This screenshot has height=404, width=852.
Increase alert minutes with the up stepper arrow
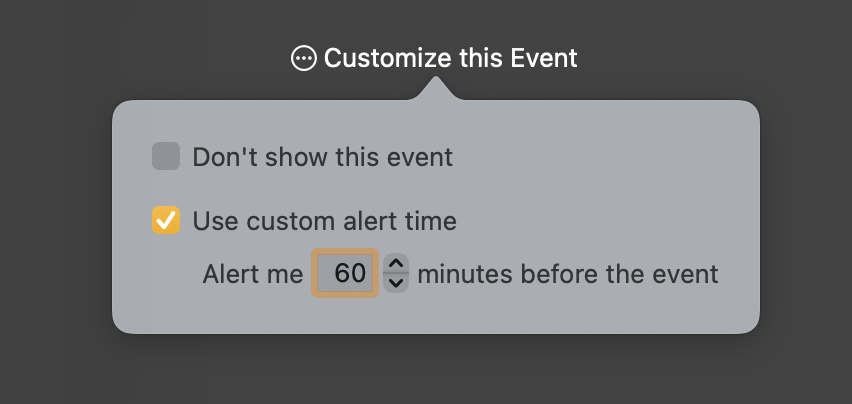pyautogui.click(x=396, y=263)
